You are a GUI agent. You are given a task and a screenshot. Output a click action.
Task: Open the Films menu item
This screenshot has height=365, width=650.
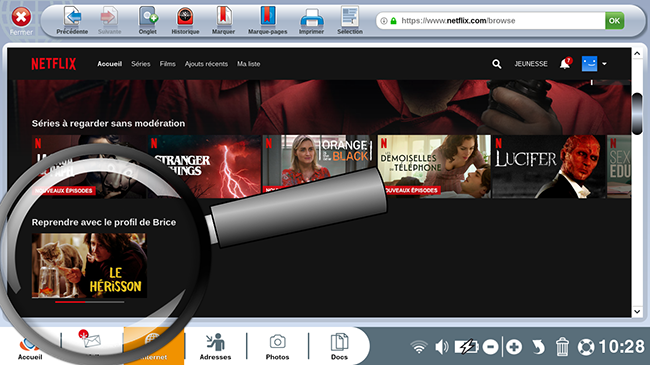click(x=167, y=64)
